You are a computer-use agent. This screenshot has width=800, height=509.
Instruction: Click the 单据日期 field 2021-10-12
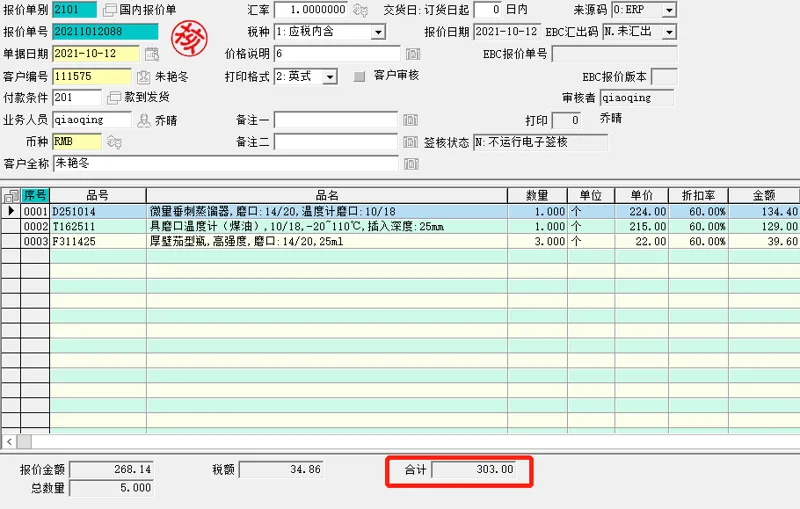pyautogui.click(x=96, y=54)
